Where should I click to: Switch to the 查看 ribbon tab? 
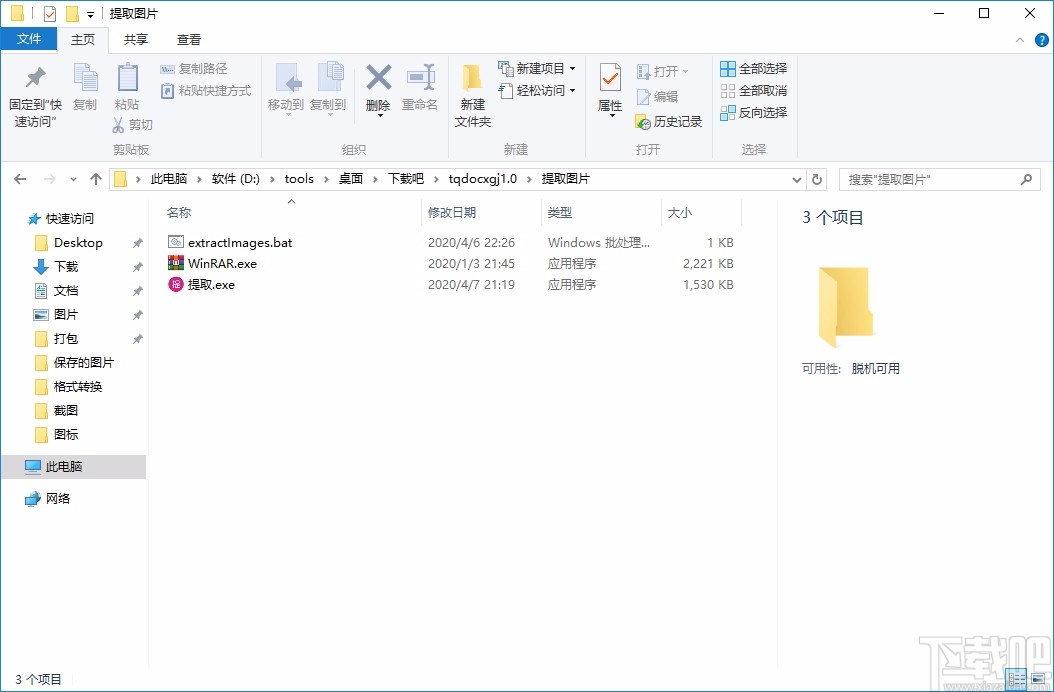[188, 39]
